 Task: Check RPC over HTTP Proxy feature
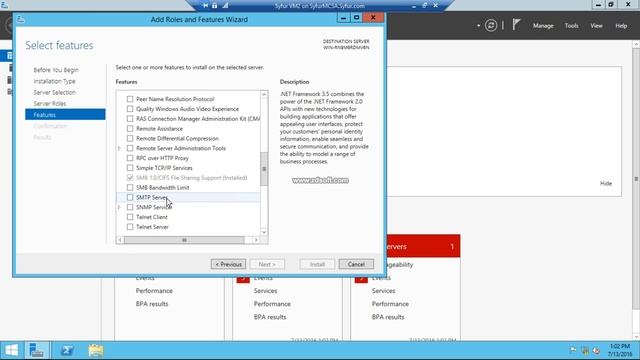point(130,158)
